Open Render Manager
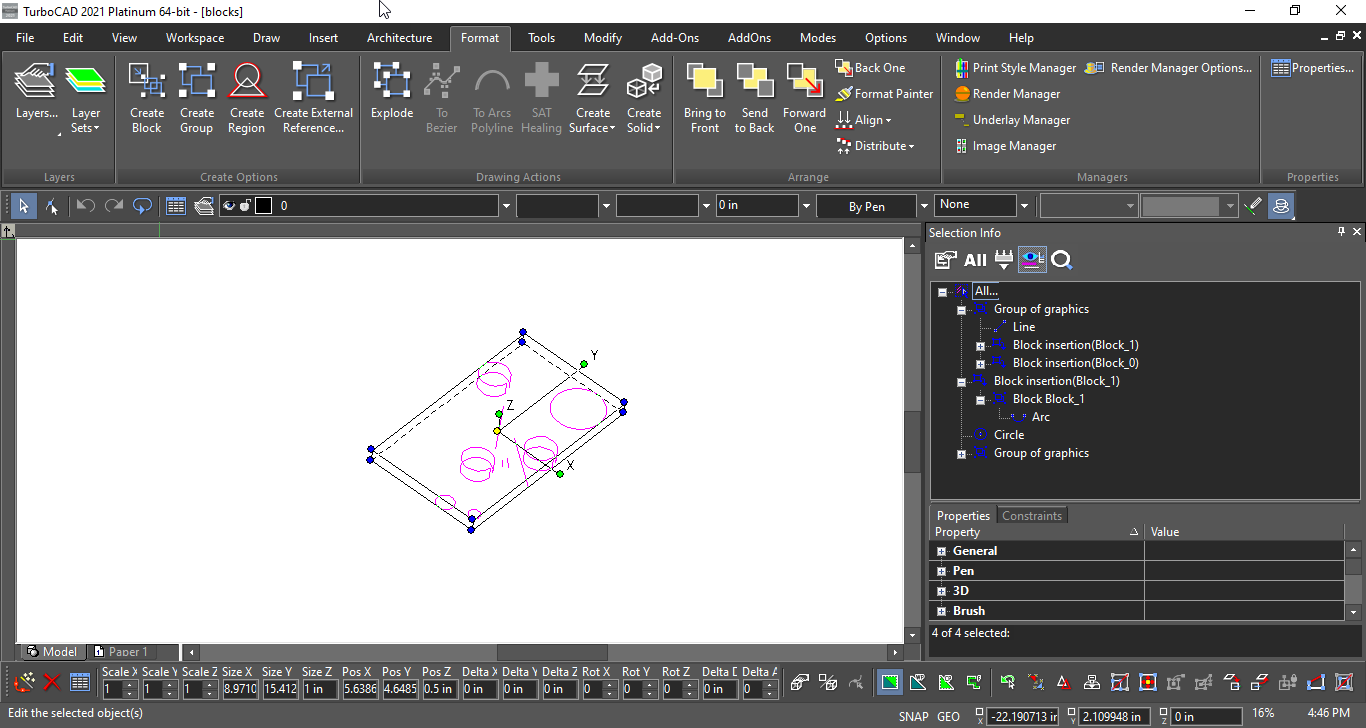This screenshot has height=728, width=1366. 1006,94
